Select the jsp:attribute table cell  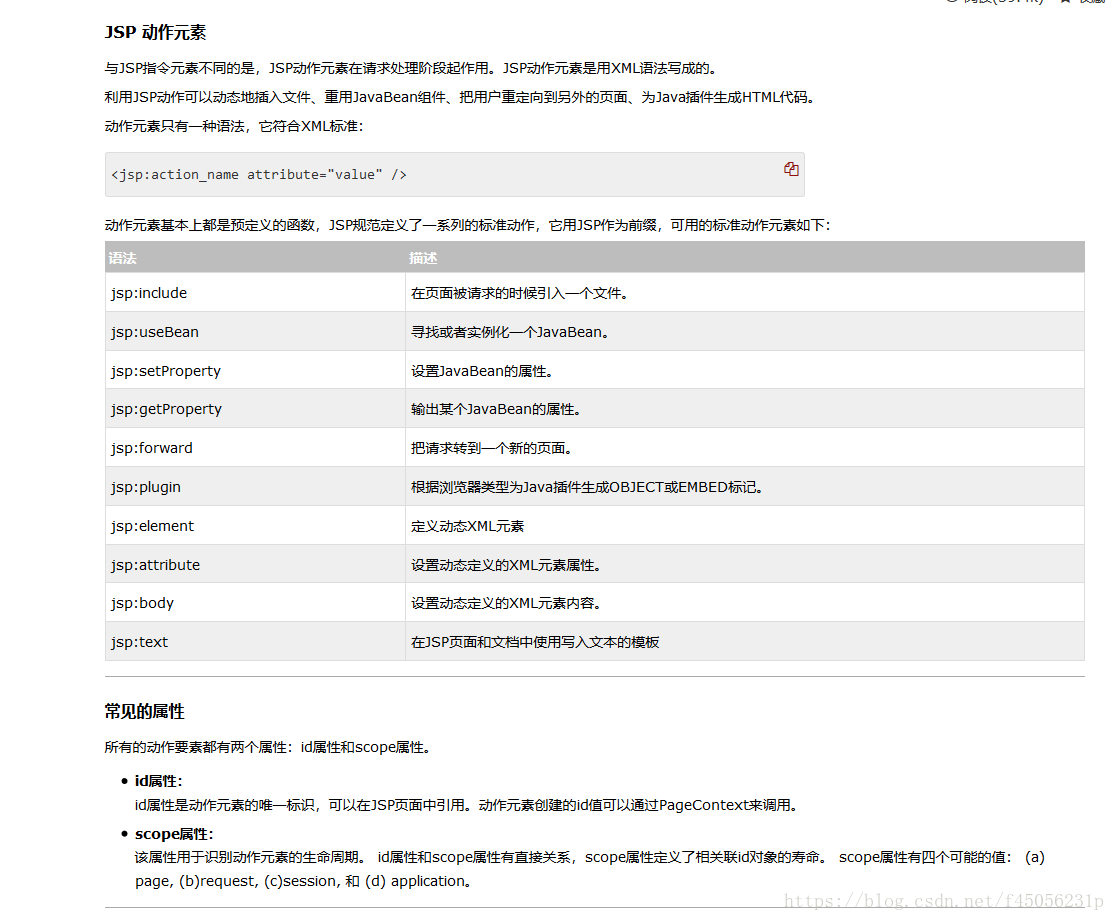tap(255, 564)
